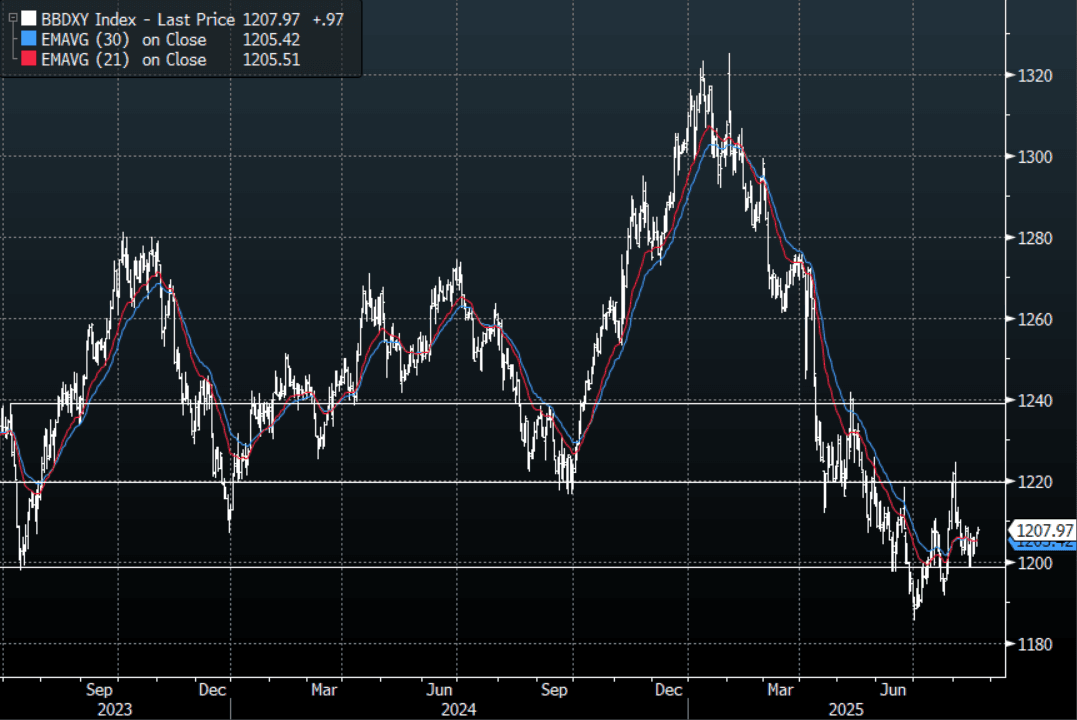Select the BBDXY Index - Last Price label

138,19
